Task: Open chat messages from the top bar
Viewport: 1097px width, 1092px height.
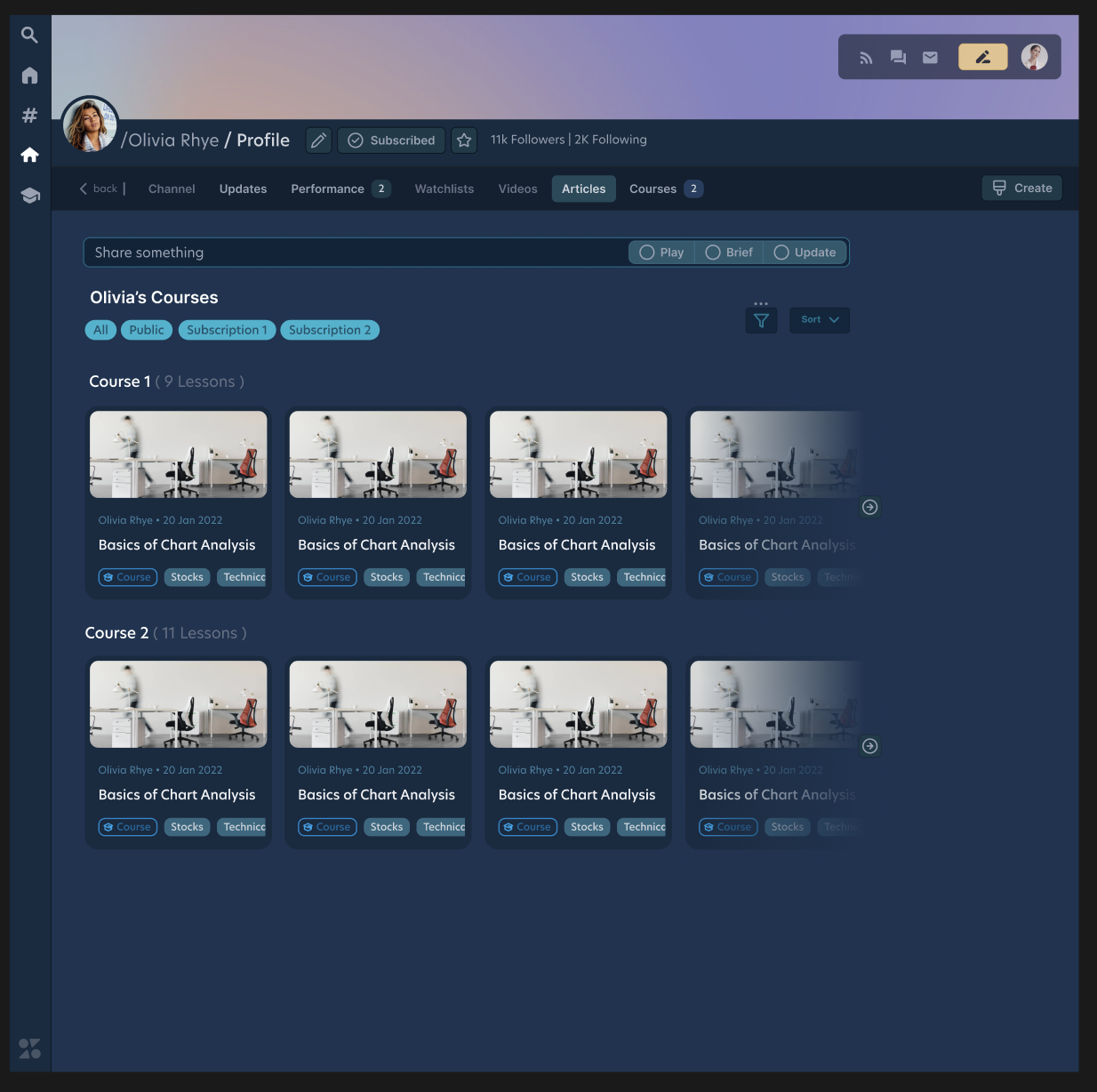Action: click(x=898, y=57)
